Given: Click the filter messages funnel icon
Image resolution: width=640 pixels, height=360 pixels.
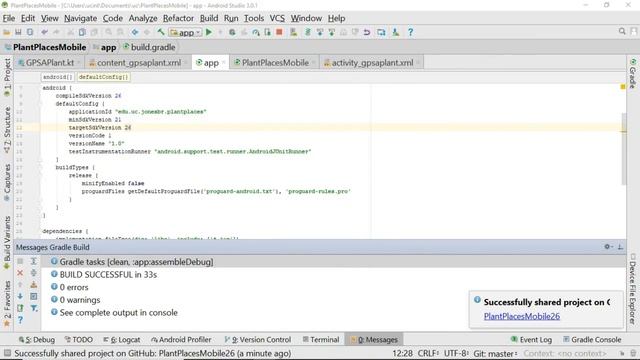Looking at the screenshot, I should pyautogui.click(x=34, y=308).
